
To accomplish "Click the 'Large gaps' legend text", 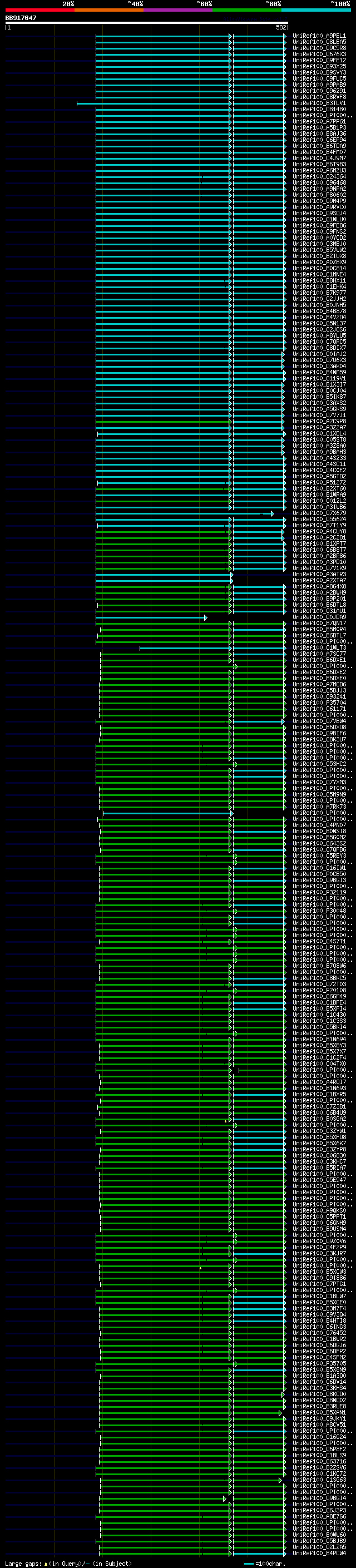I will pyautogui.click(x=23, y=1564).
